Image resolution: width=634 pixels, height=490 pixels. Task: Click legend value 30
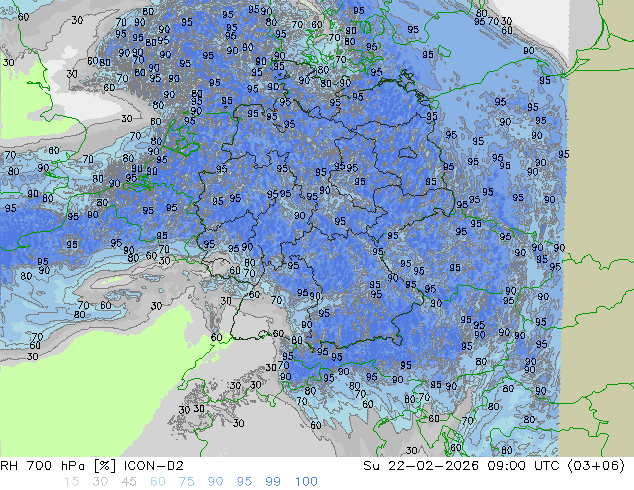pos(100,482)
